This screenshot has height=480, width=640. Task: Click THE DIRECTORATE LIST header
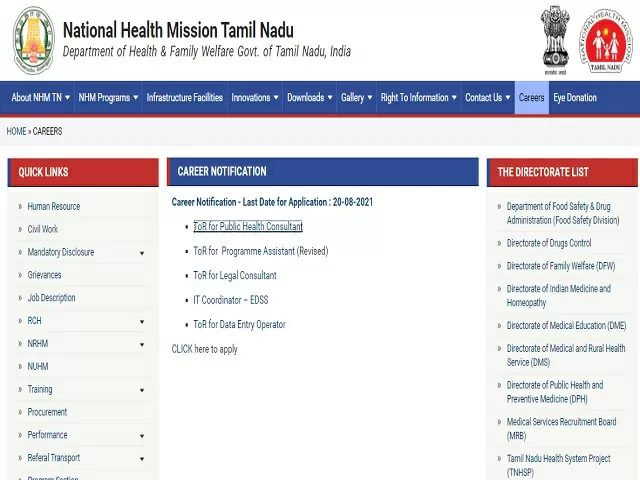562,172
